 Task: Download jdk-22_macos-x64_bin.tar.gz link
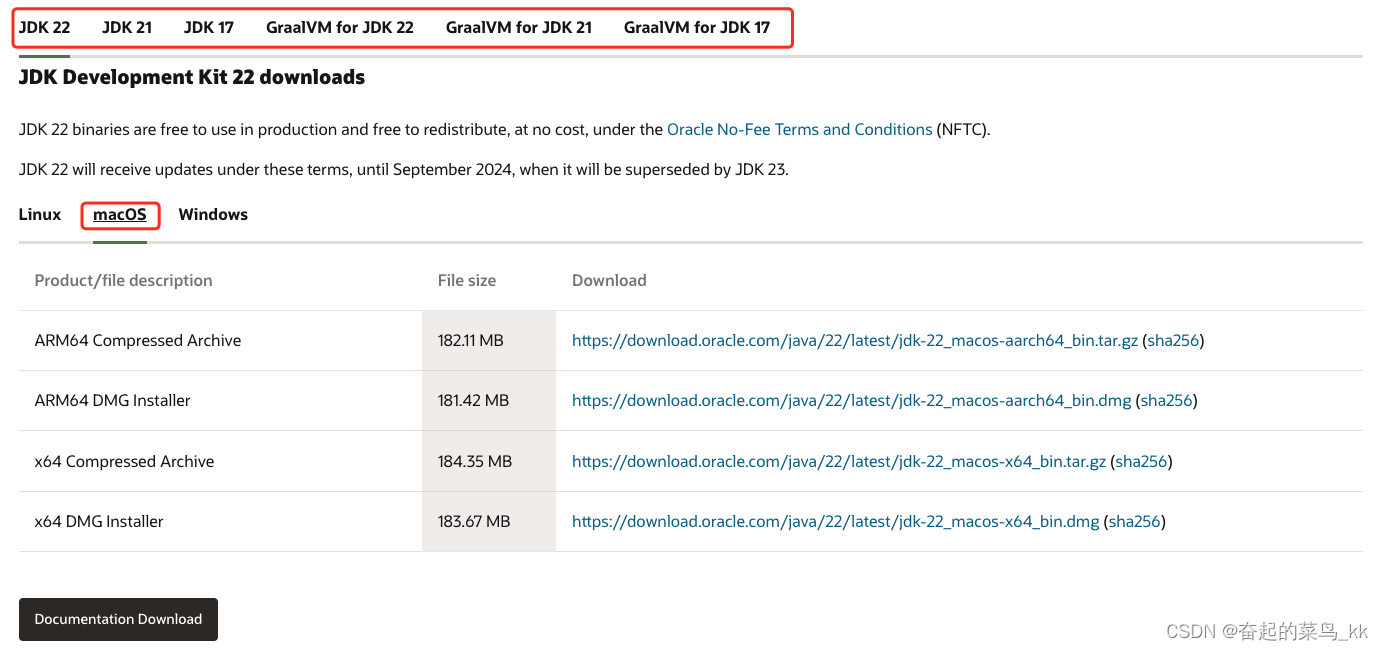point(839,461)
